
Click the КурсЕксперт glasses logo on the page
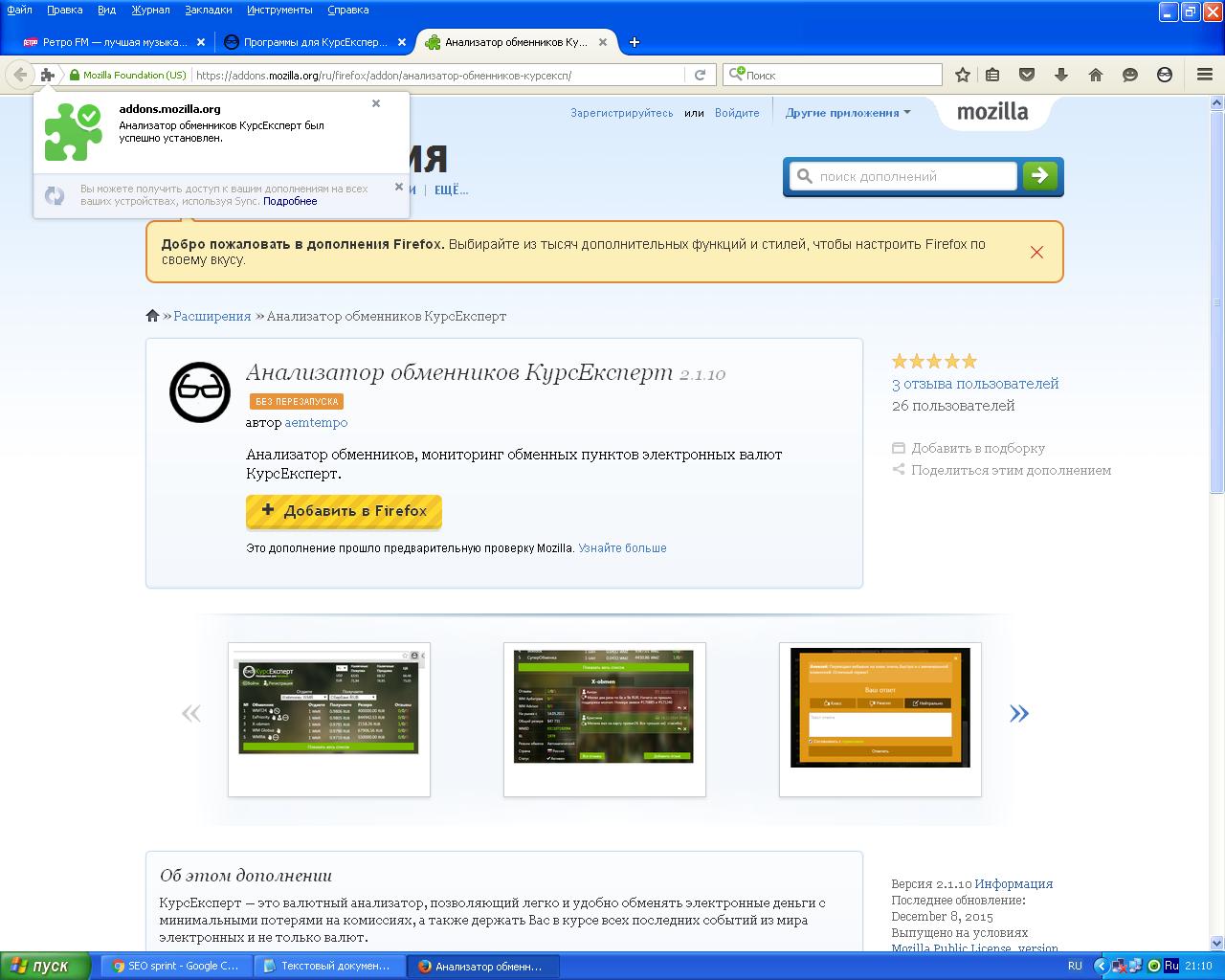tap(200, 392)
